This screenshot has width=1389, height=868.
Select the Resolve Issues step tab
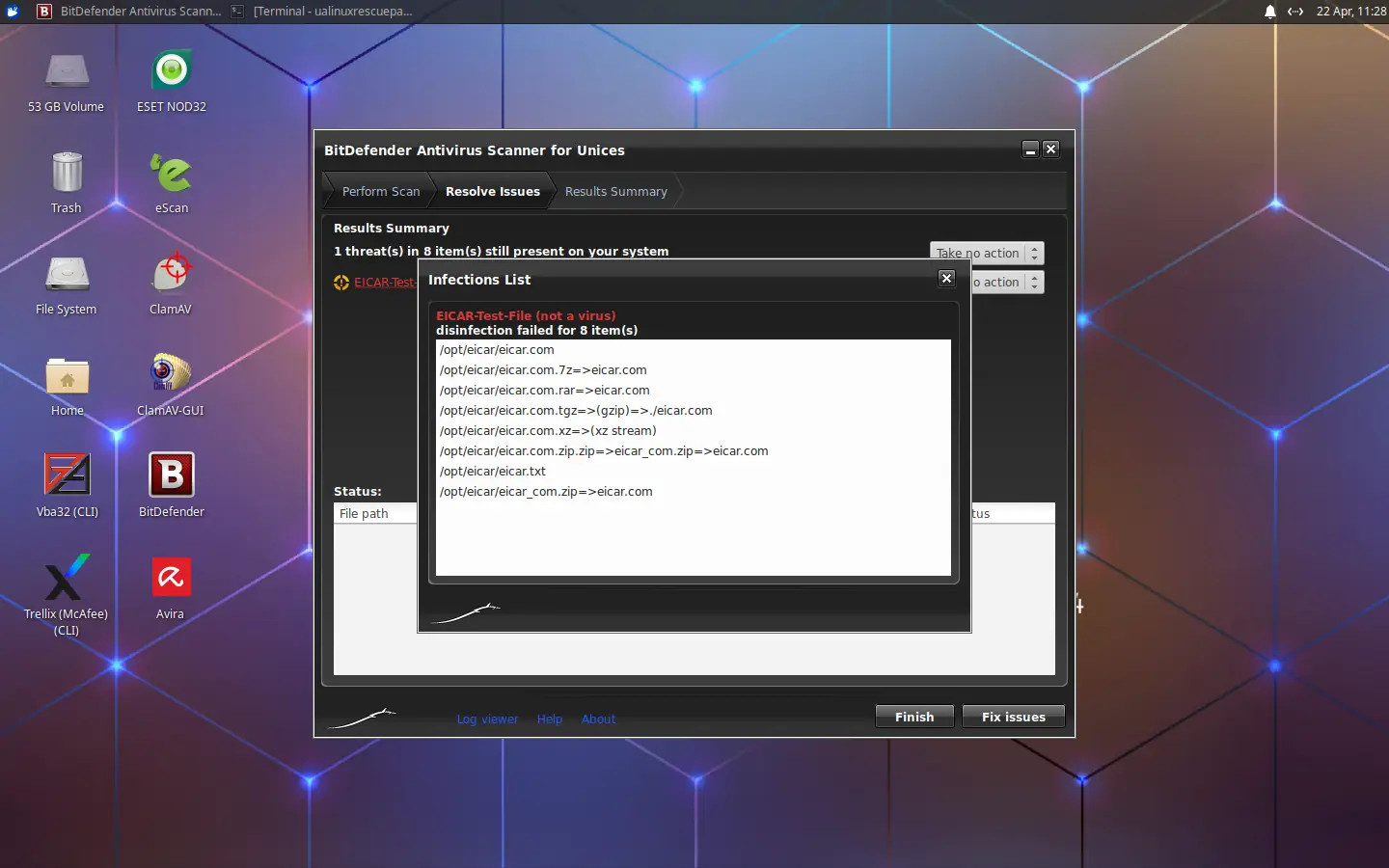point(492,192)
